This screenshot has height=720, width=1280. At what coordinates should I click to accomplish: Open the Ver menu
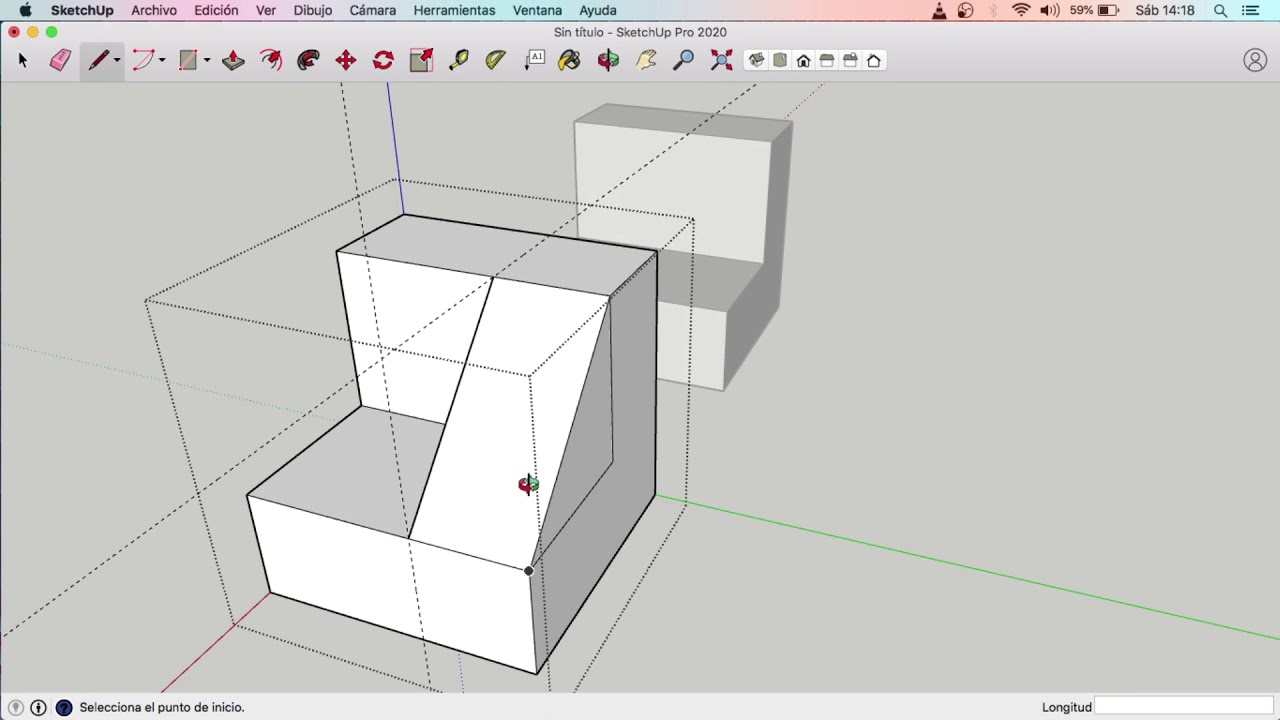click(266, 10)
